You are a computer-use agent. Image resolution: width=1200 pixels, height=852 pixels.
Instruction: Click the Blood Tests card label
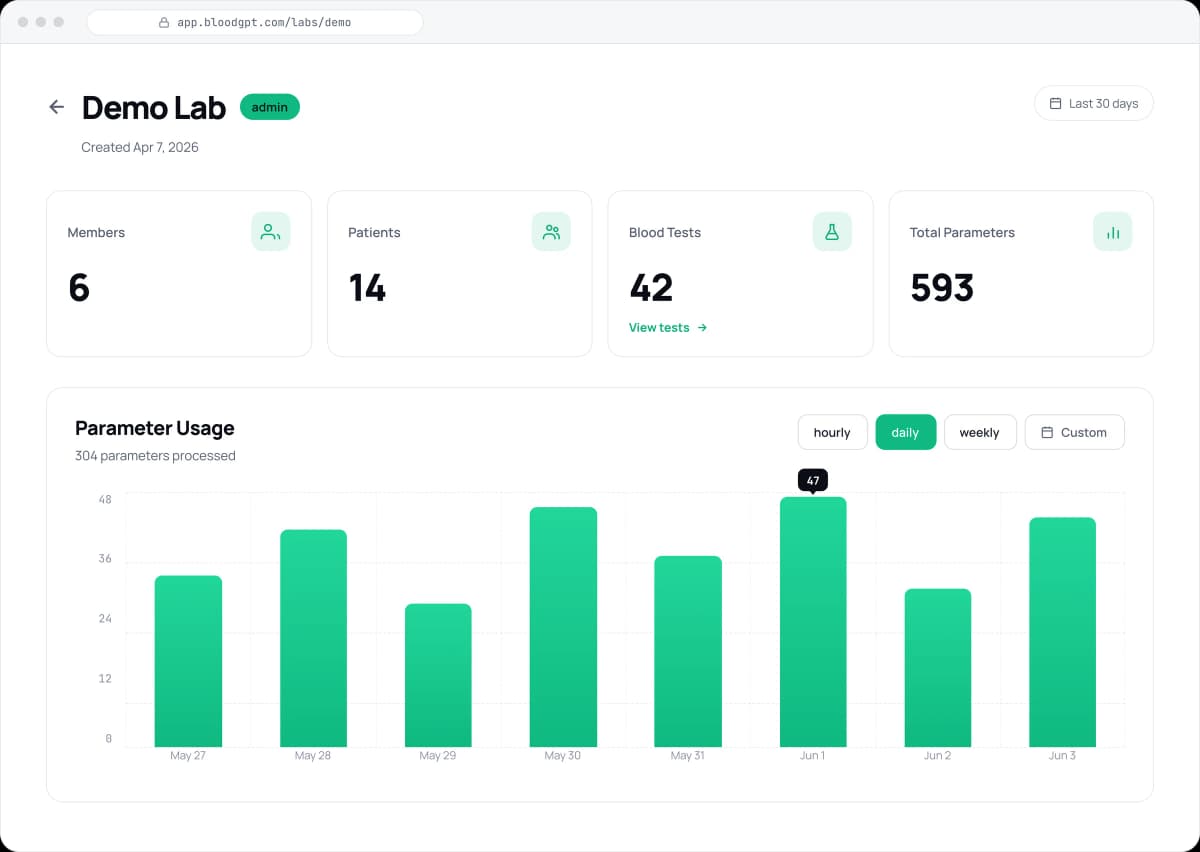click(x=665, y=232)
